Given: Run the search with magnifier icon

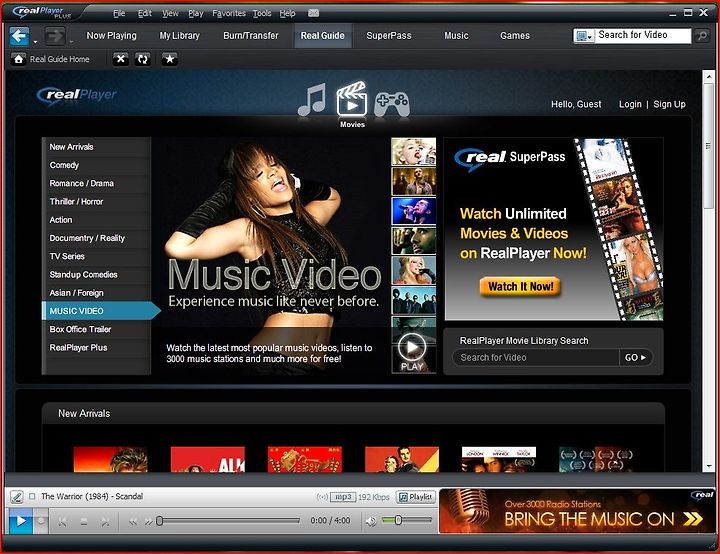Looking at the screenshot, I should point(702,35).
